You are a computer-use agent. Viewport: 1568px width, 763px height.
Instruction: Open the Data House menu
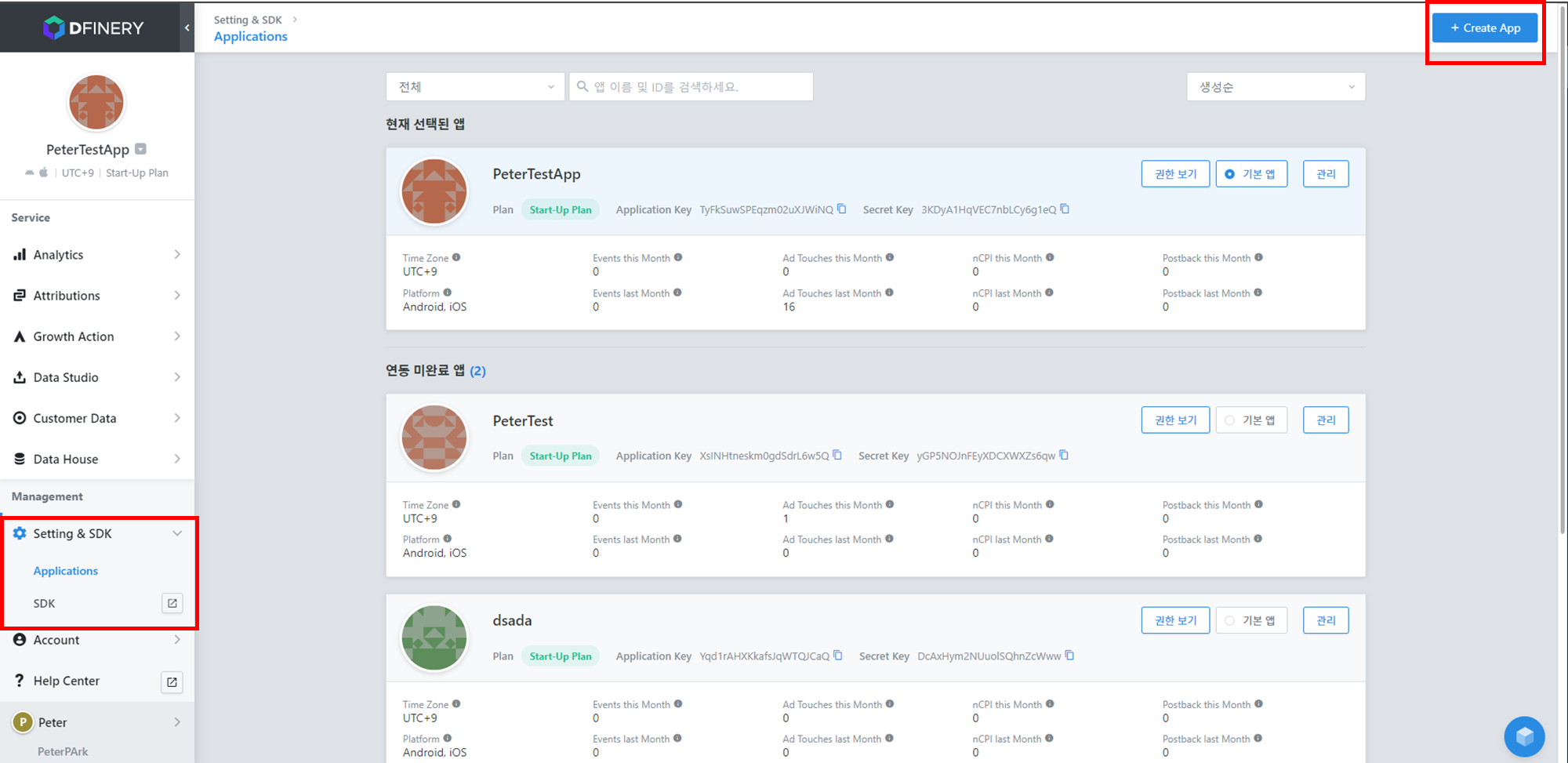[x=97, y=459]
